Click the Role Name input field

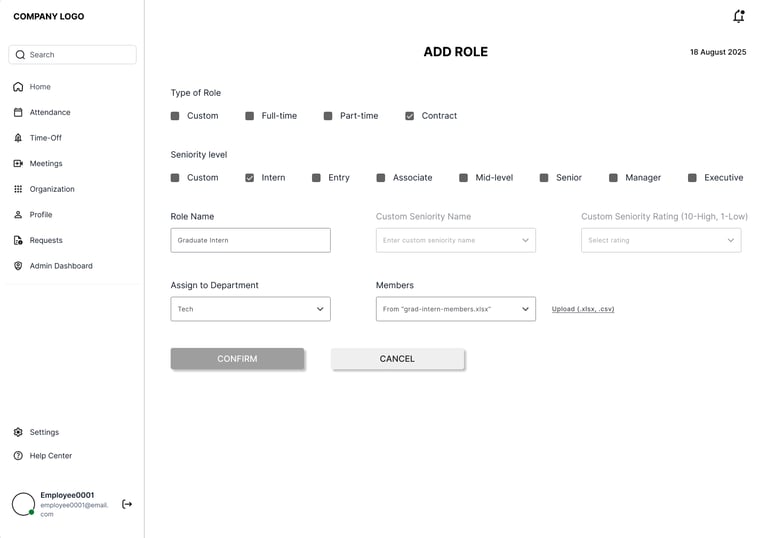(250, 240)
